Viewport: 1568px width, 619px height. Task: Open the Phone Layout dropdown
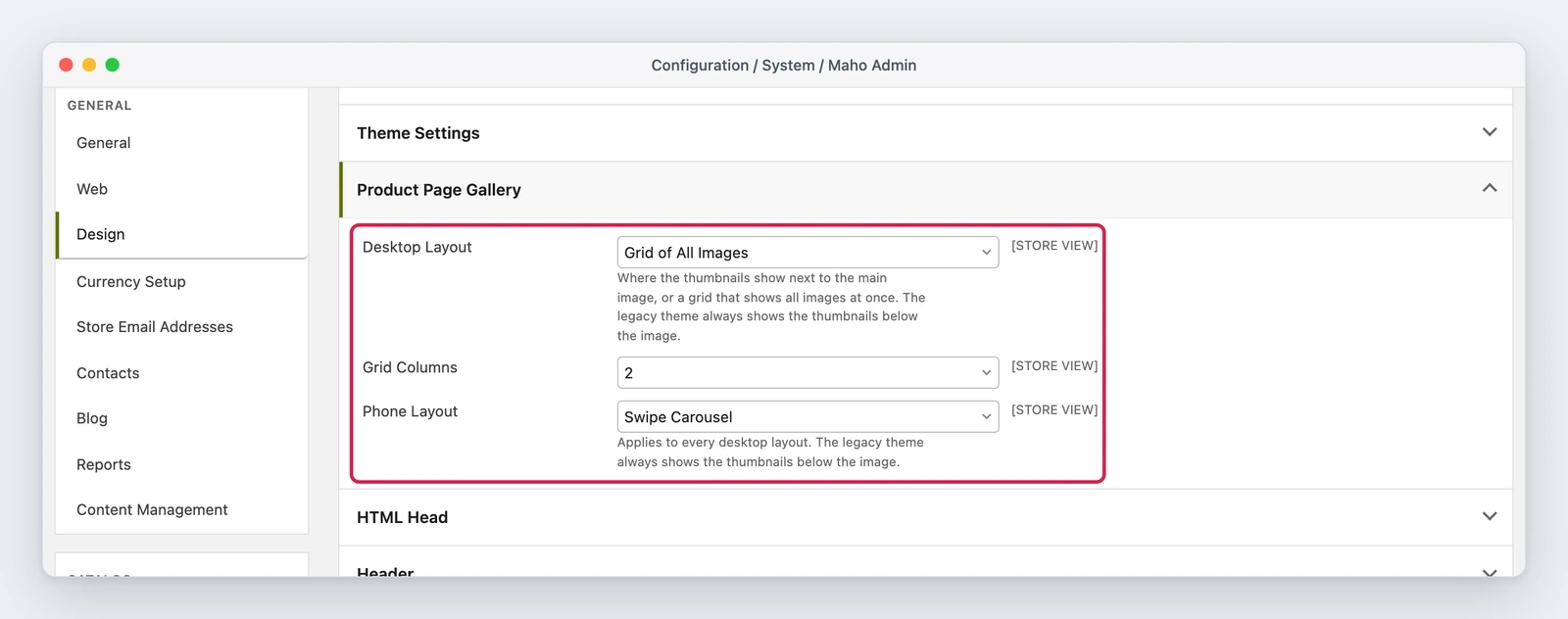tap(808, 416)
